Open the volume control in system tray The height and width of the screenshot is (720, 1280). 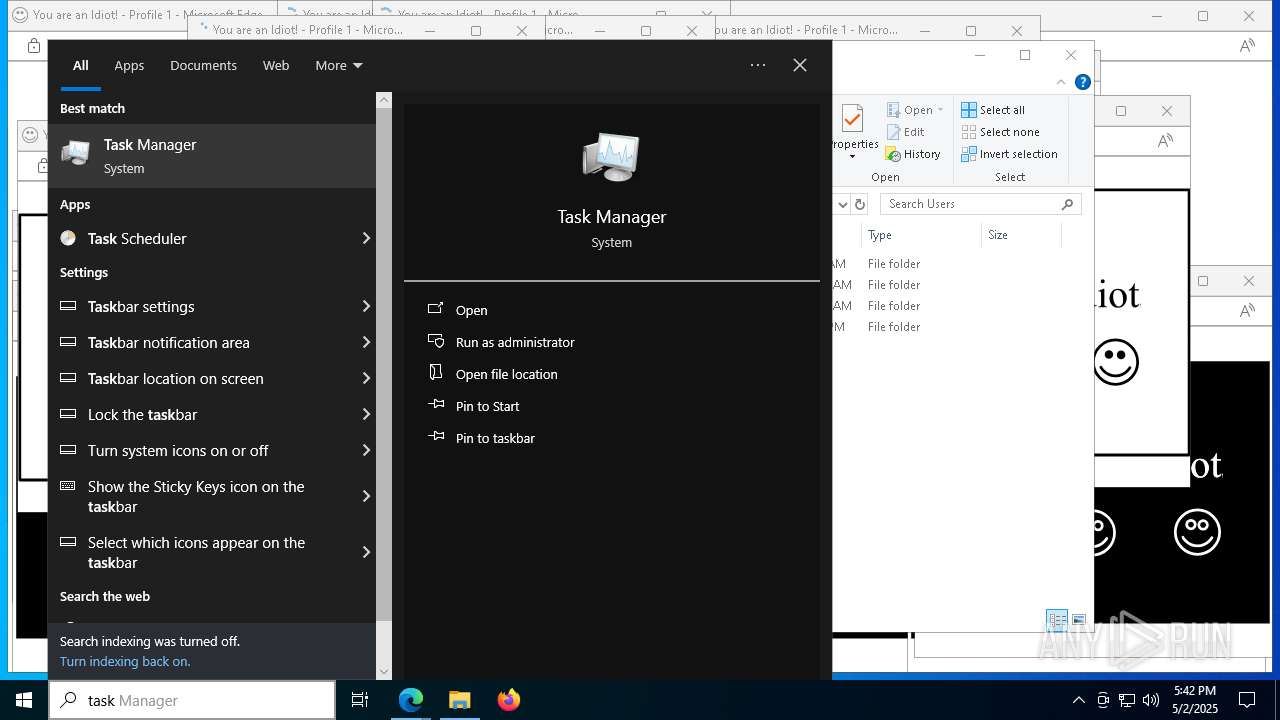tap(1151, 700)
